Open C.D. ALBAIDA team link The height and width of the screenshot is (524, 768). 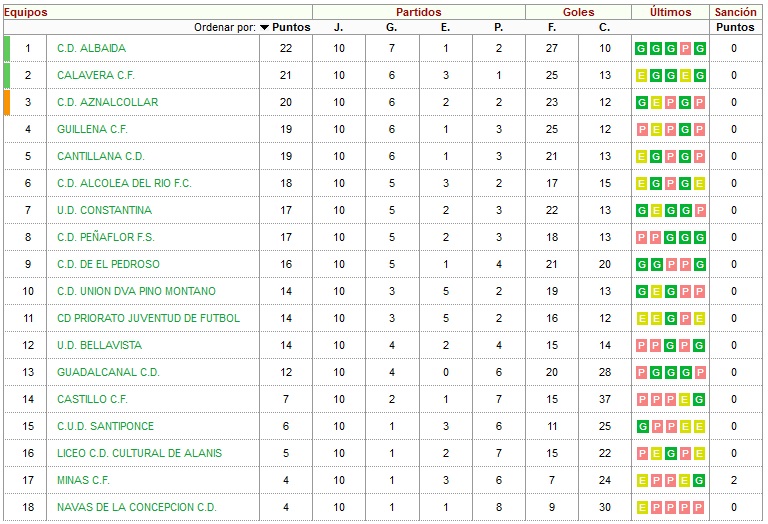(x=92, y=48)
